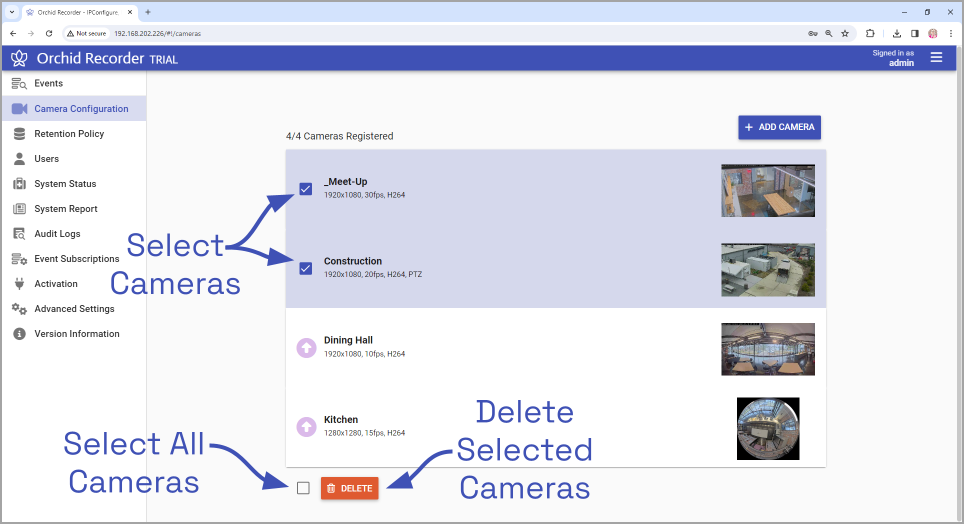The width and height of the screenshot is (964, 524).
Task: Click the Users person icon
Action: [x=19, y=159]
